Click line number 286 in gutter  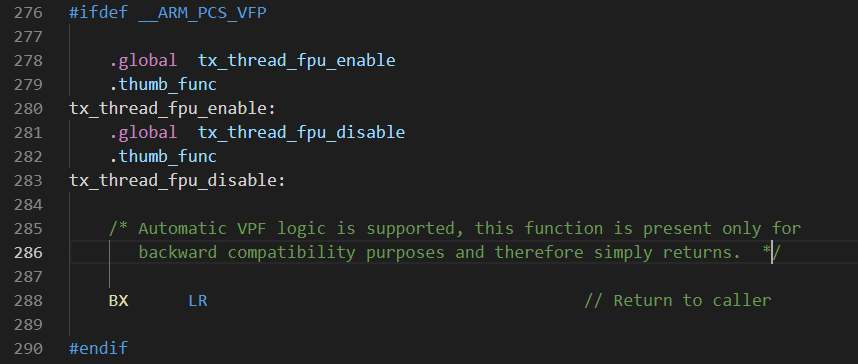tap(28, 253)
